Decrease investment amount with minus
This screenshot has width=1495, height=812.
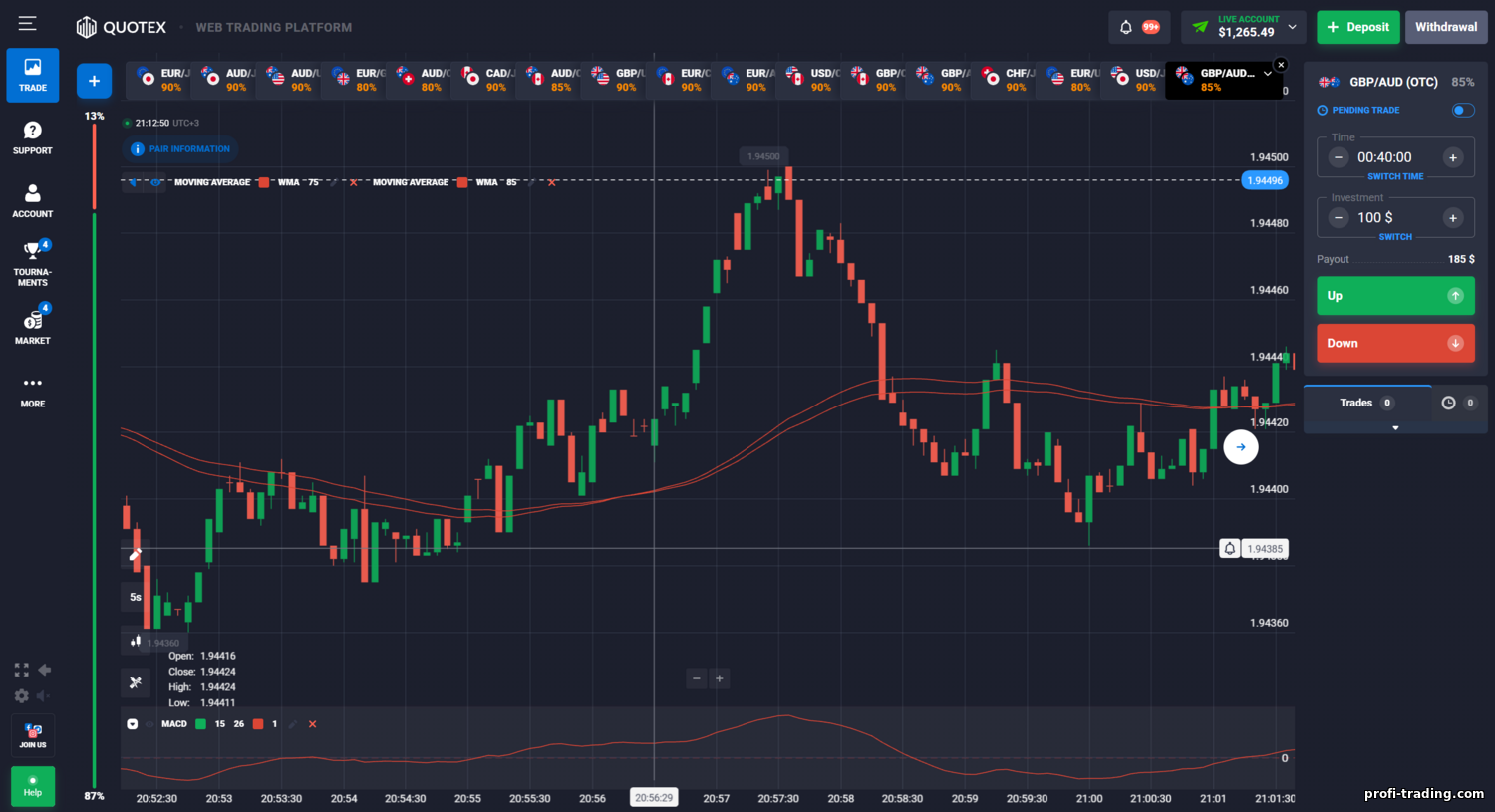click(1339, 217)
